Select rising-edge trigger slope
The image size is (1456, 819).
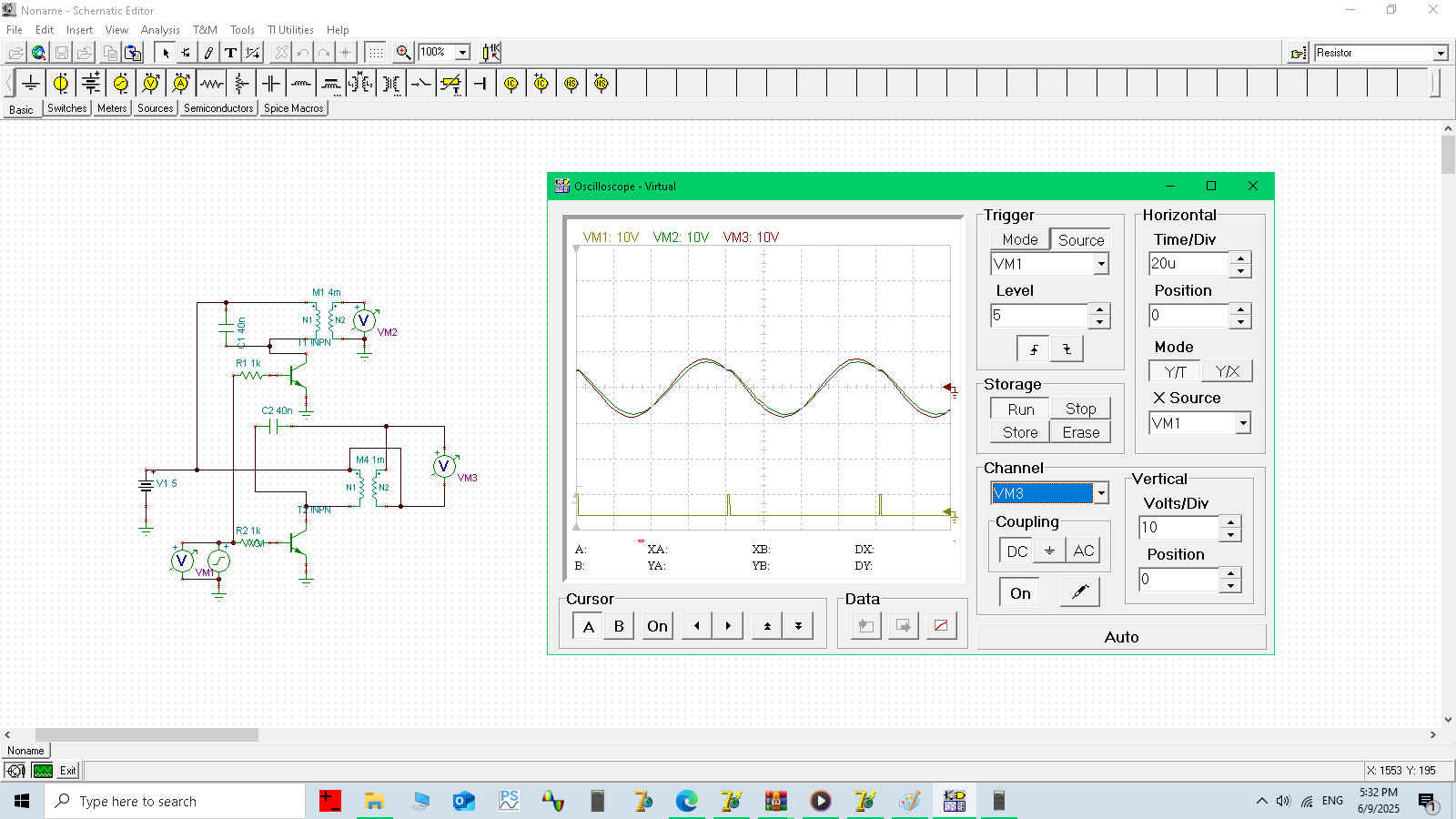[1033, 349]
